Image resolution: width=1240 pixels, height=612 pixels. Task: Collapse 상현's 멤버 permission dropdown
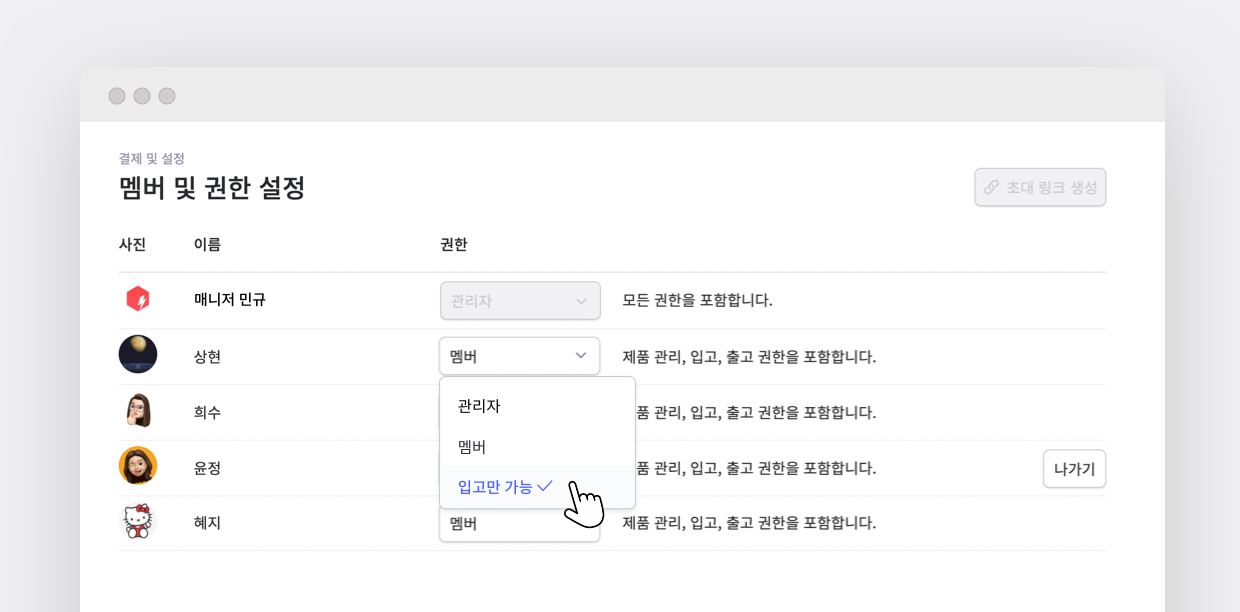pos(519,356)
